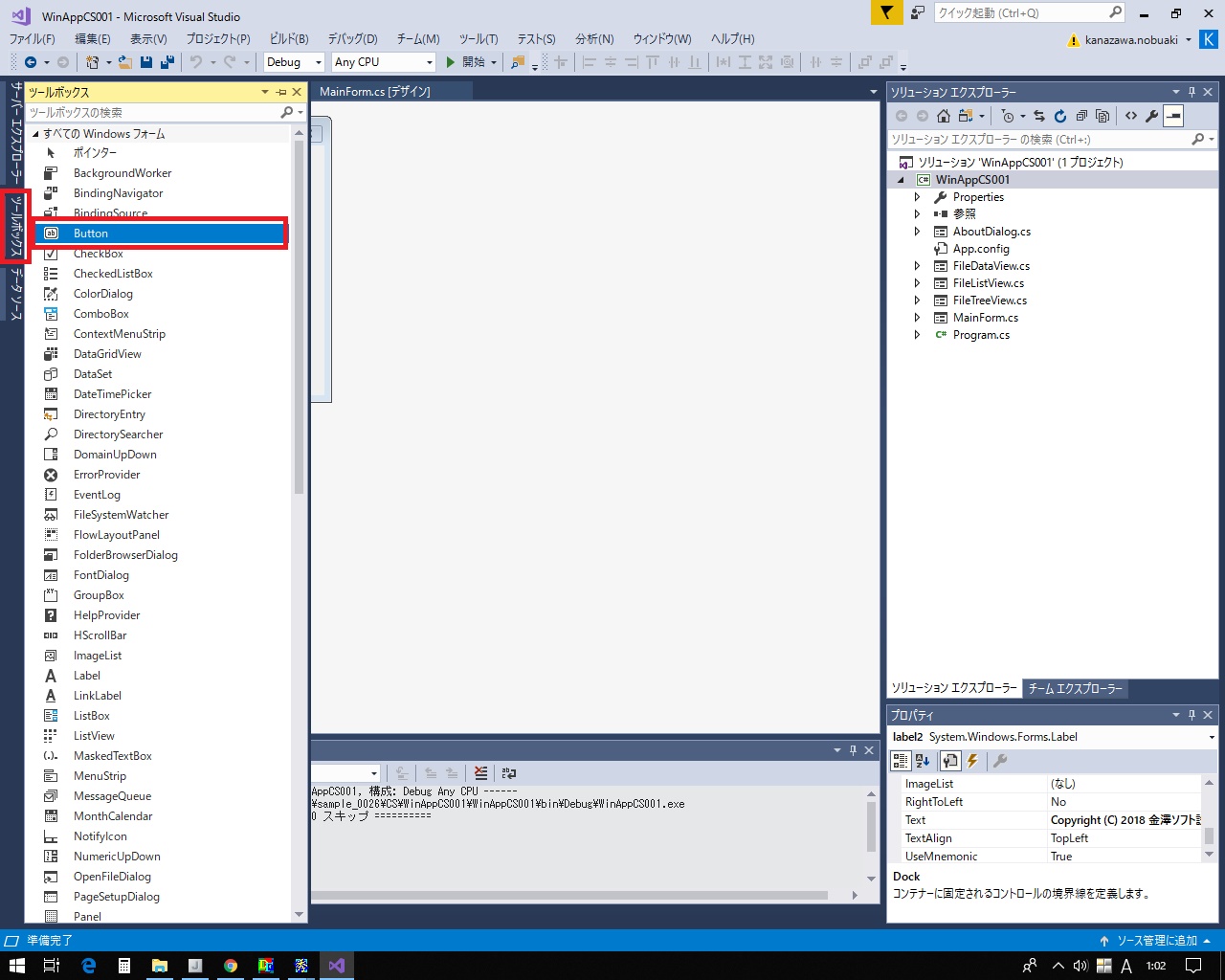Viewport: 1225px width, 980px height.
Task: Expand the MainForm.cs tree node
Action: [917, 318]
